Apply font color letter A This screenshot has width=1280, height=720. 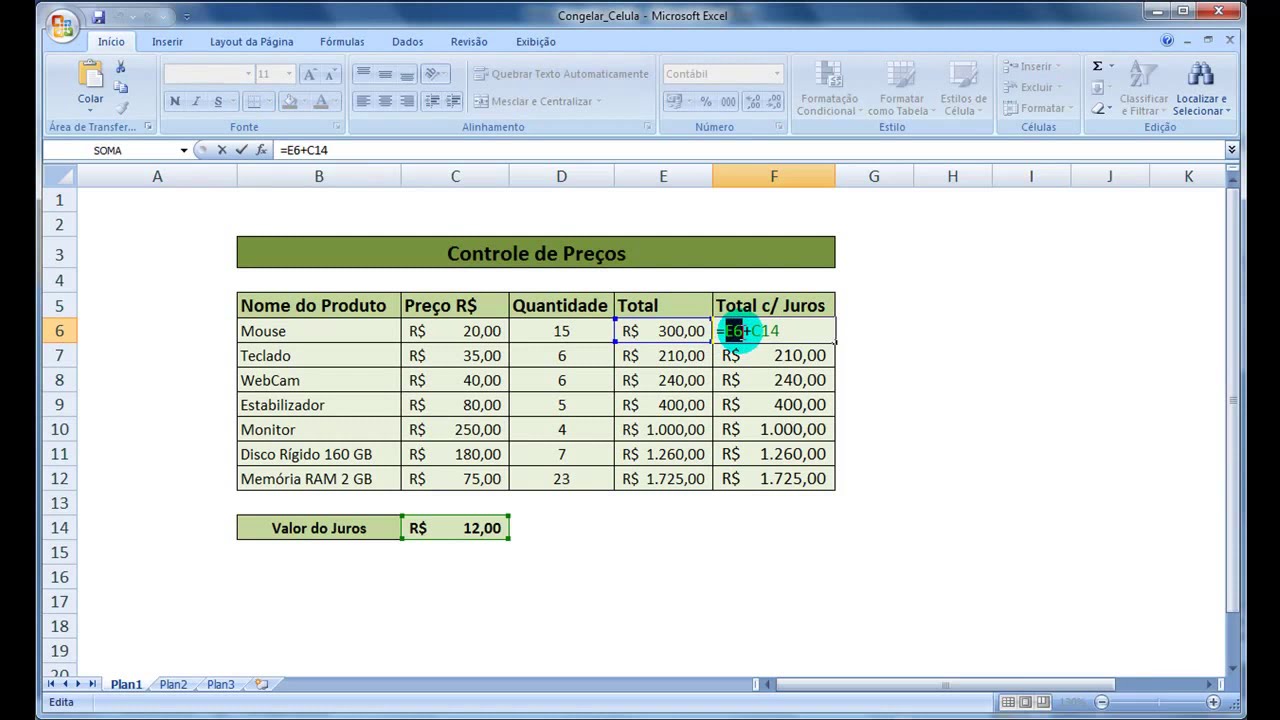pos(321,101)
